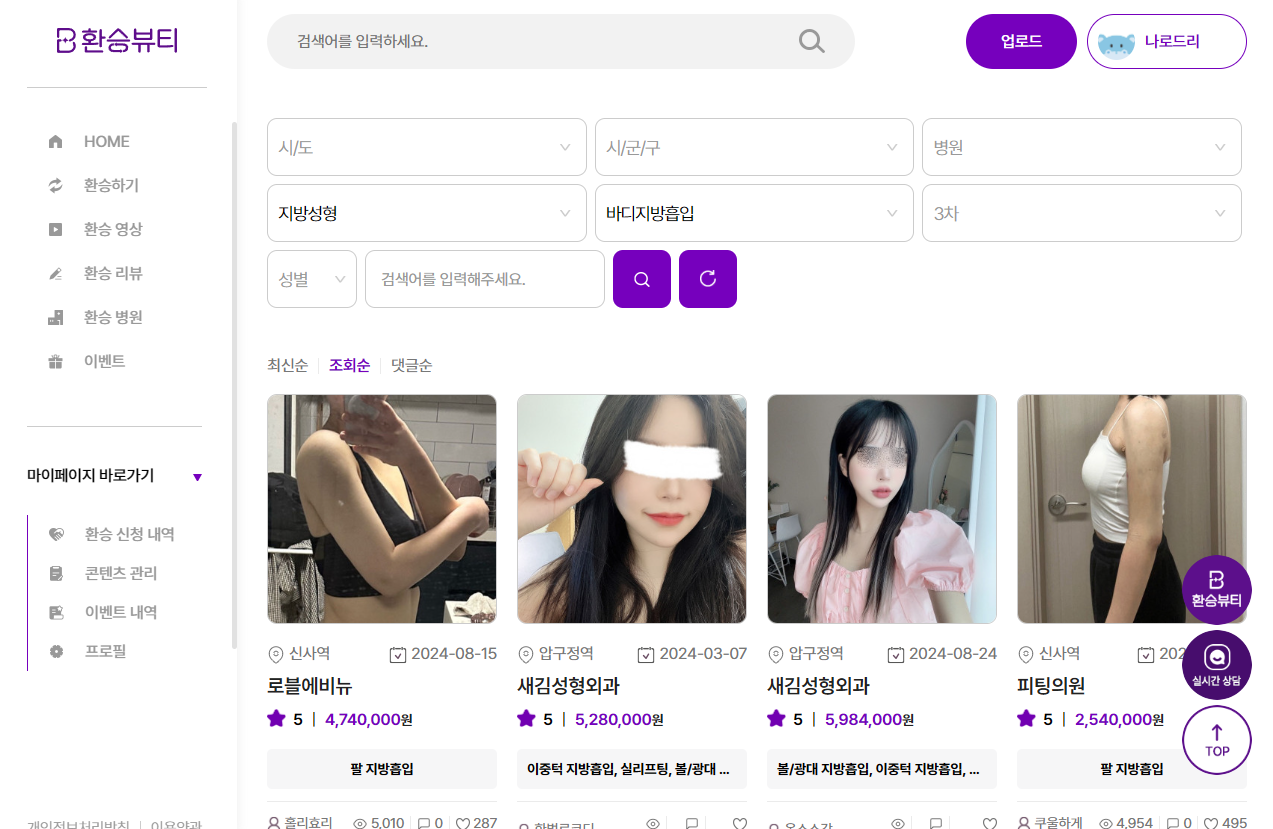Open 환승 영상 in the sidebar
The width and height of the screenshot is (1273, 829).
pos(113,230)
